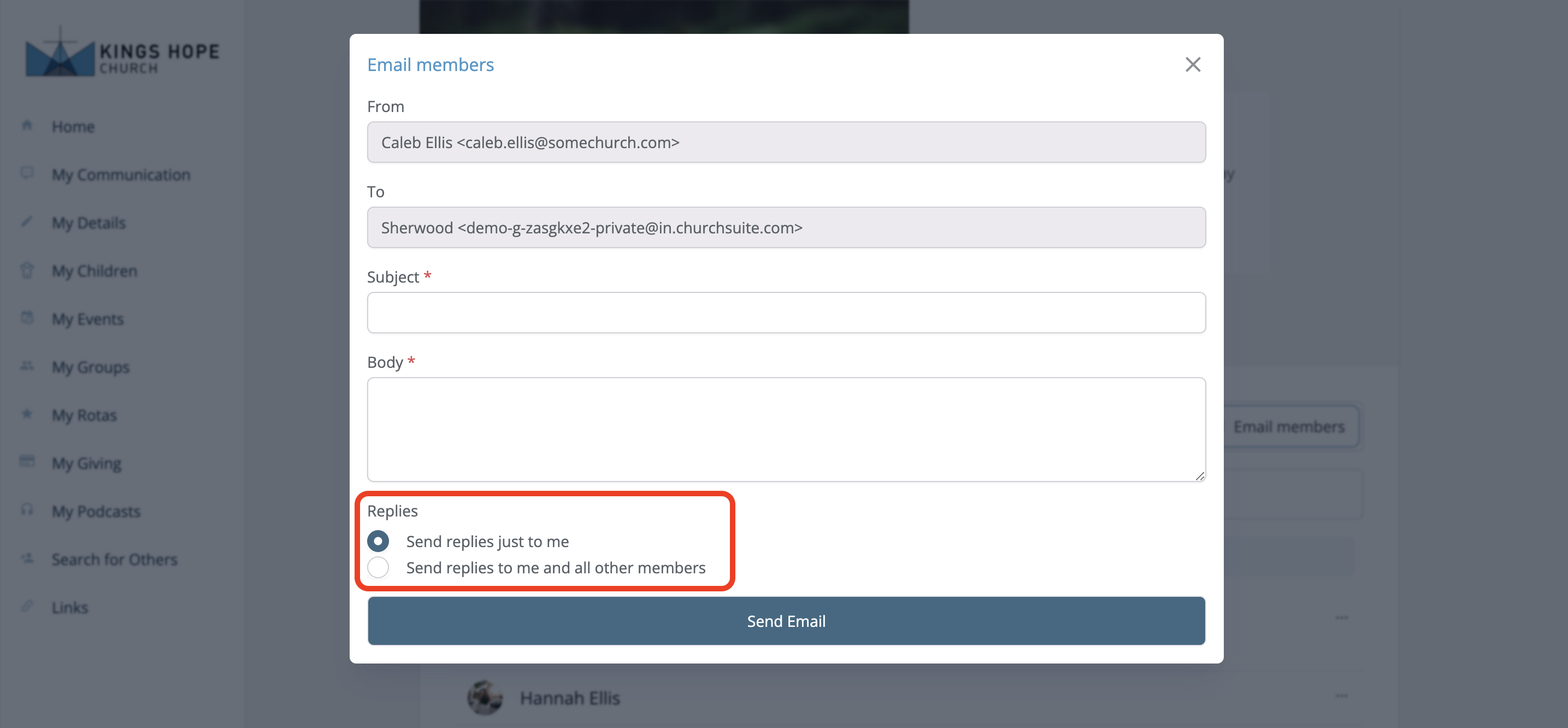Select 'Send replies to me and all other members'

pyautogui.click(x=378, y=567)
